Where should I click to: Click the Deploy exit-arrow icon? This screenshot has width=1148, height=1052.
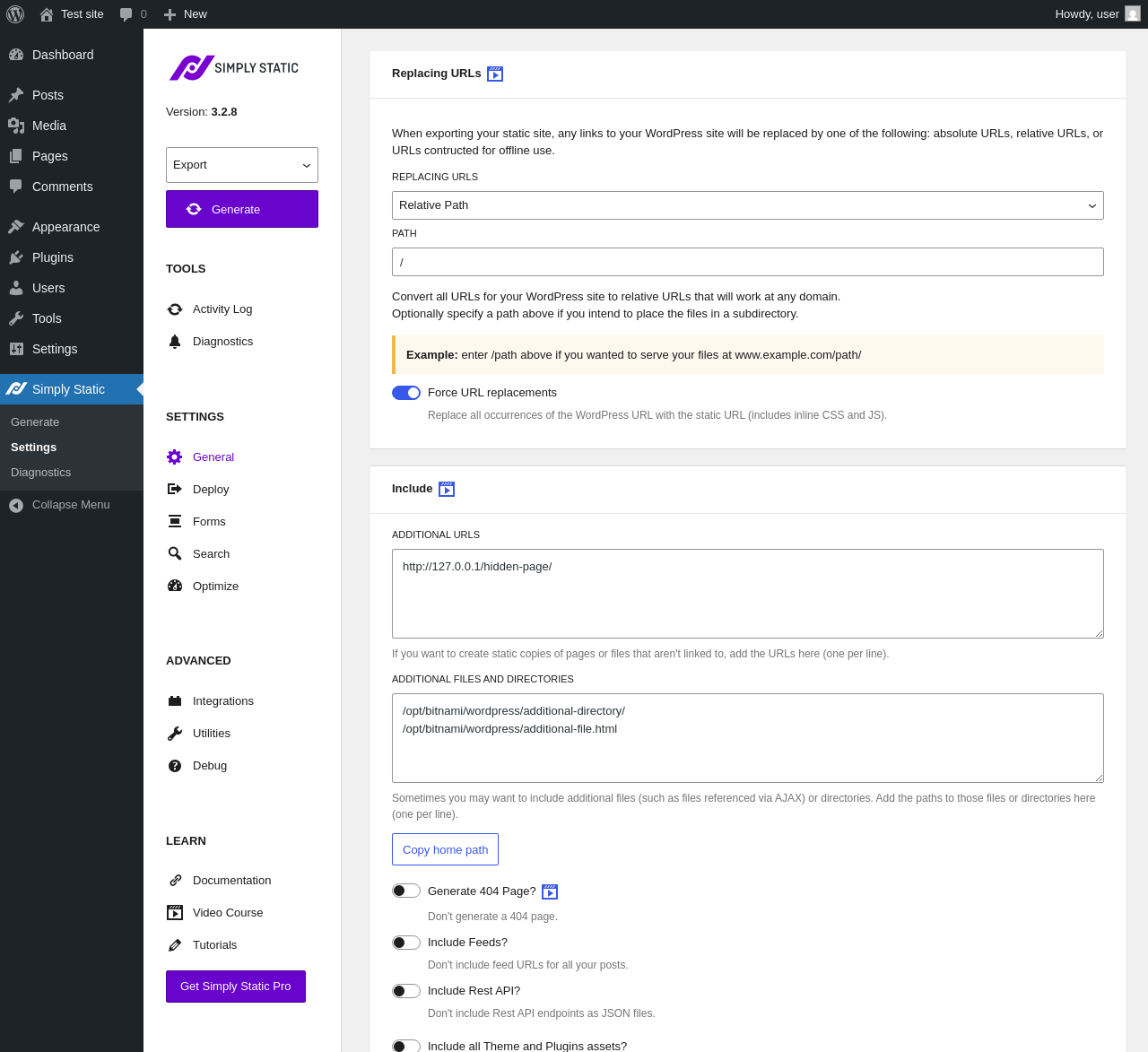point(175,490)
